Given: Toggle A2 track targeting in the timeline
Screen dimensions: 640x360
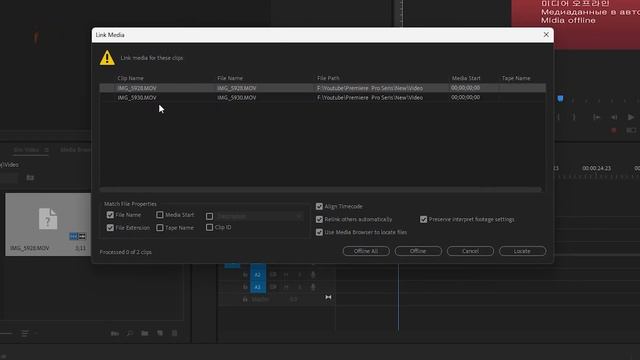Looking at the screenshot, I should 258,275.
